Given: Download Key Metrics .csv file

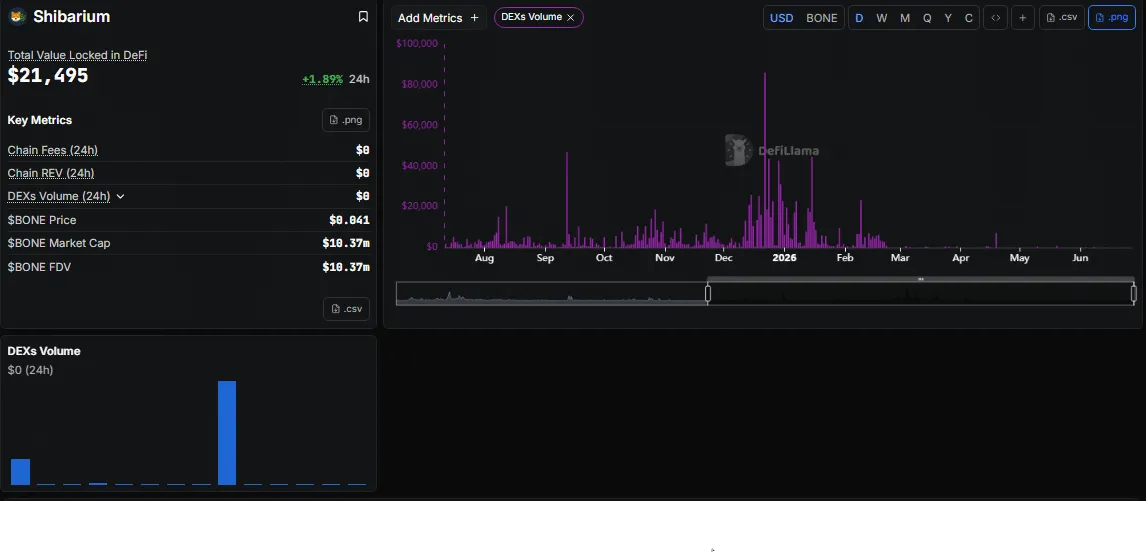Looking at the screenshot, I should point(346,308).
